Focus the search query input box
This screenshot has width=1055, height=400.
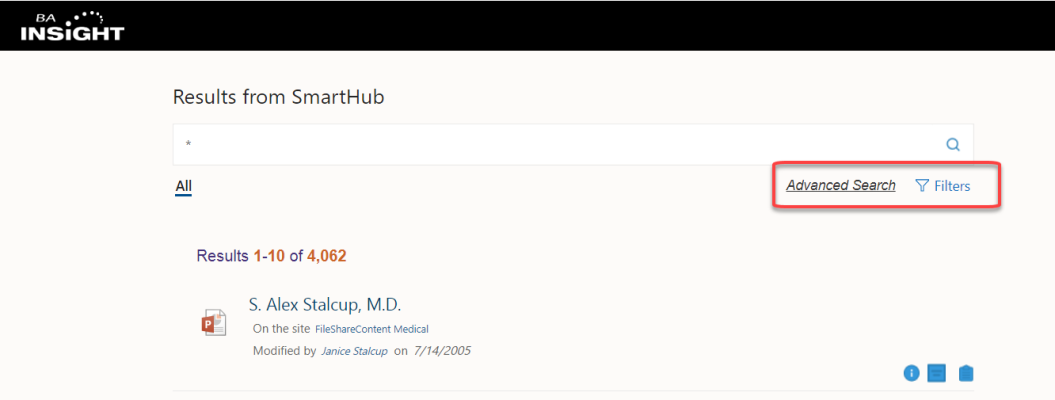point(560,144)
